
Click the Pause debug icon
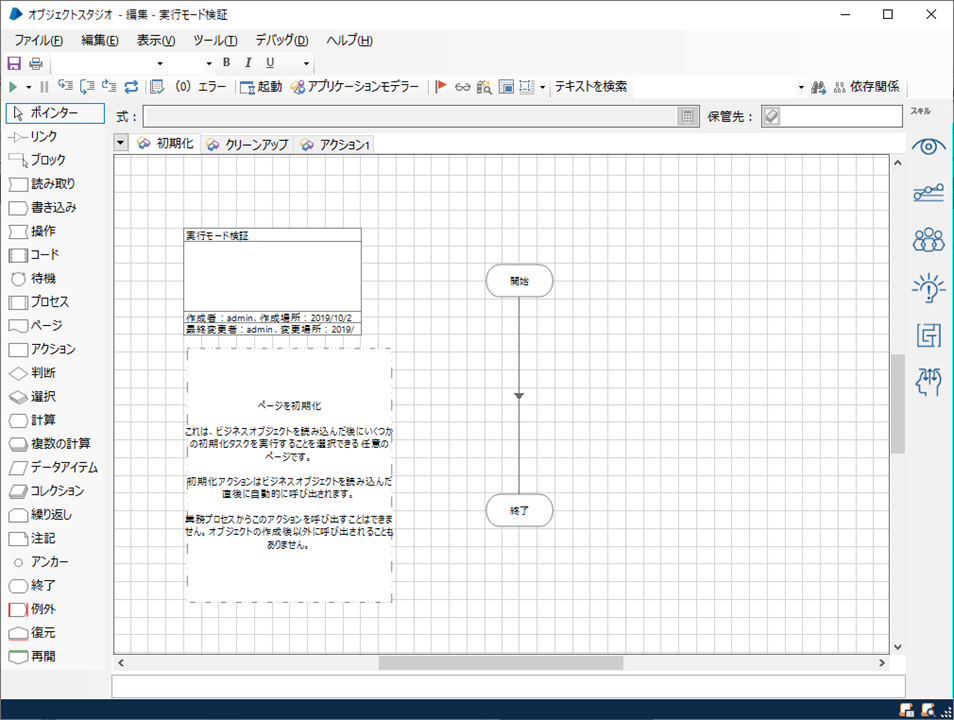pyautogui.click(x=44, y=87)
